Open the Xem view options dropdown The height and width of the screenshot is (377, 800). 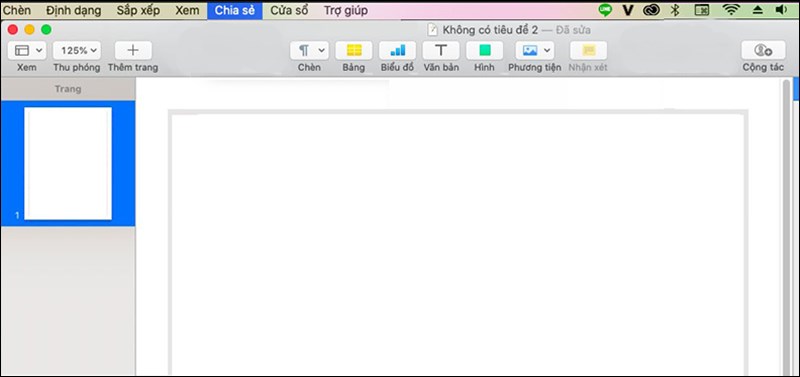click(x=27, y=51)
